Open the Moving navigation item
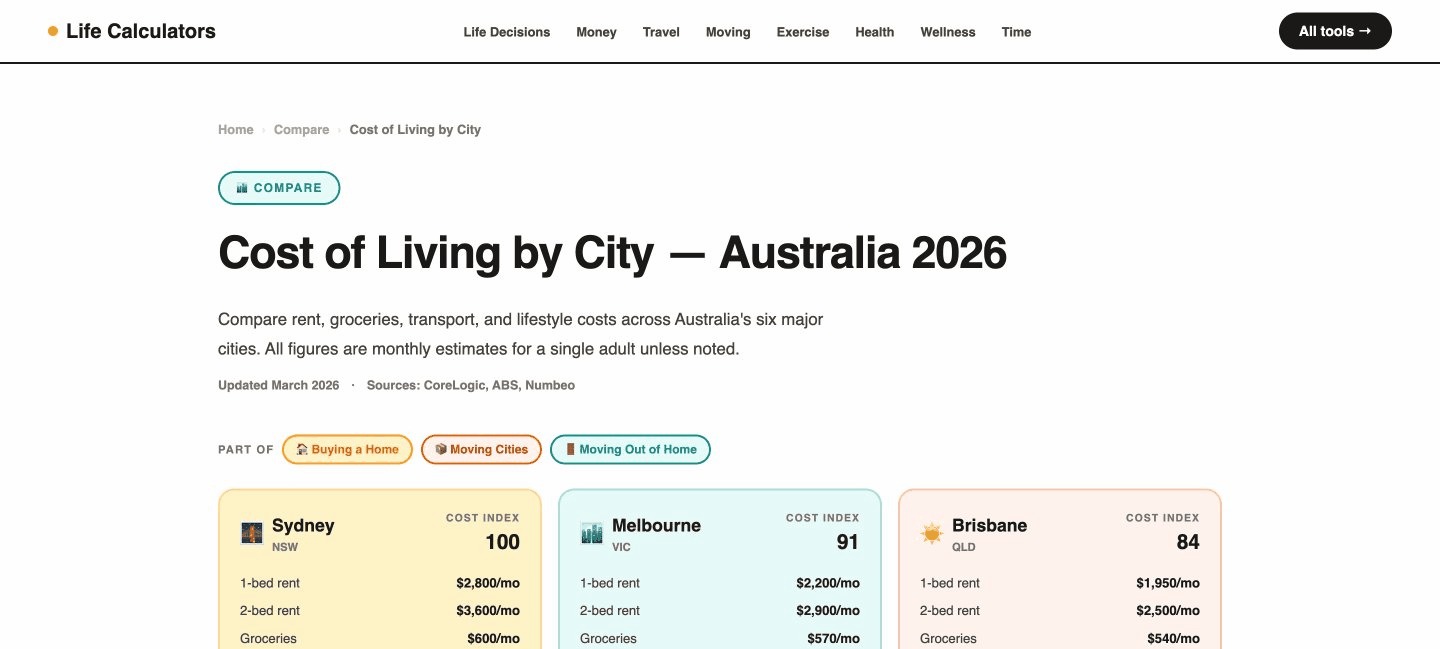Viewport: 1440px width, 649px height. (728, 31)
